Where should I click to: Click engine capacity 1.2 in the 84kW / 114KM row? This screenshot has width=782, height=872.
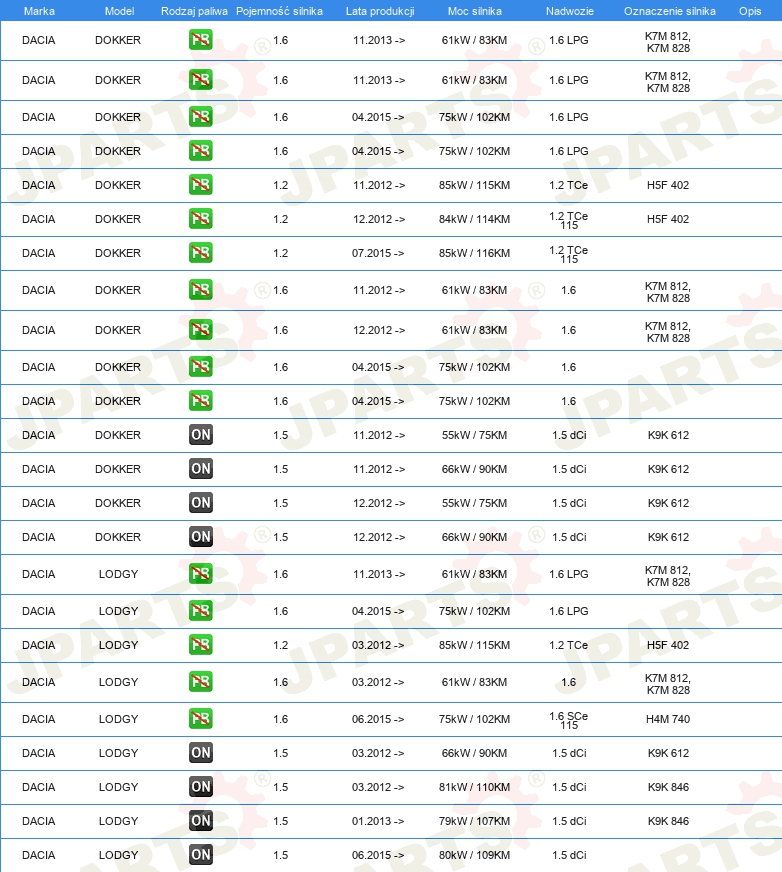280,219
